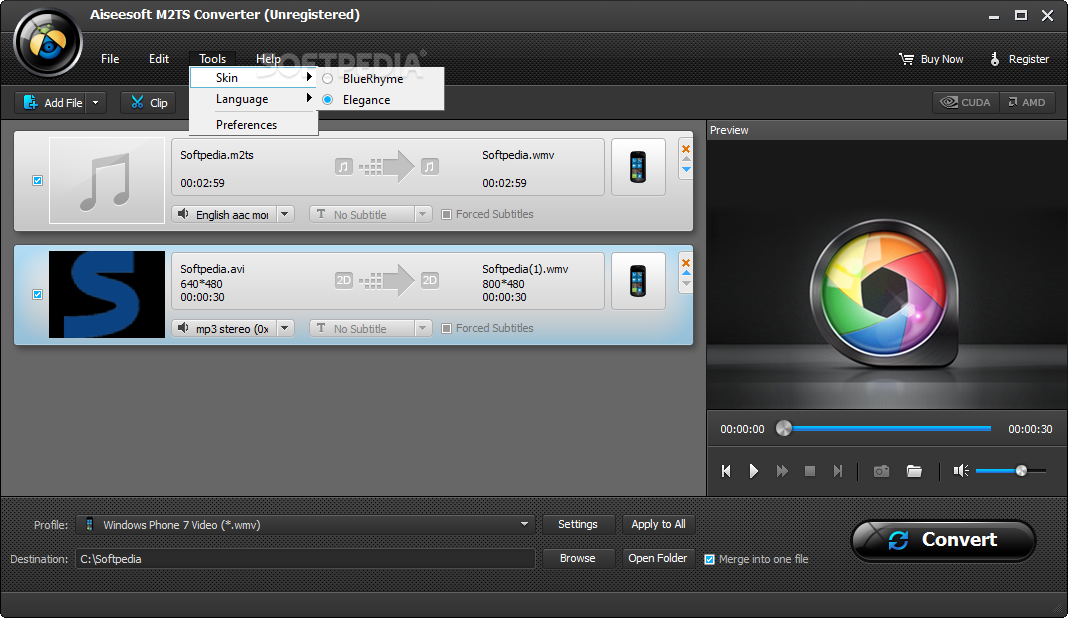This screenshot has height=618, width=1068.
Task: Toggle Merge into one file checkbox
Action: click(709, 559)
